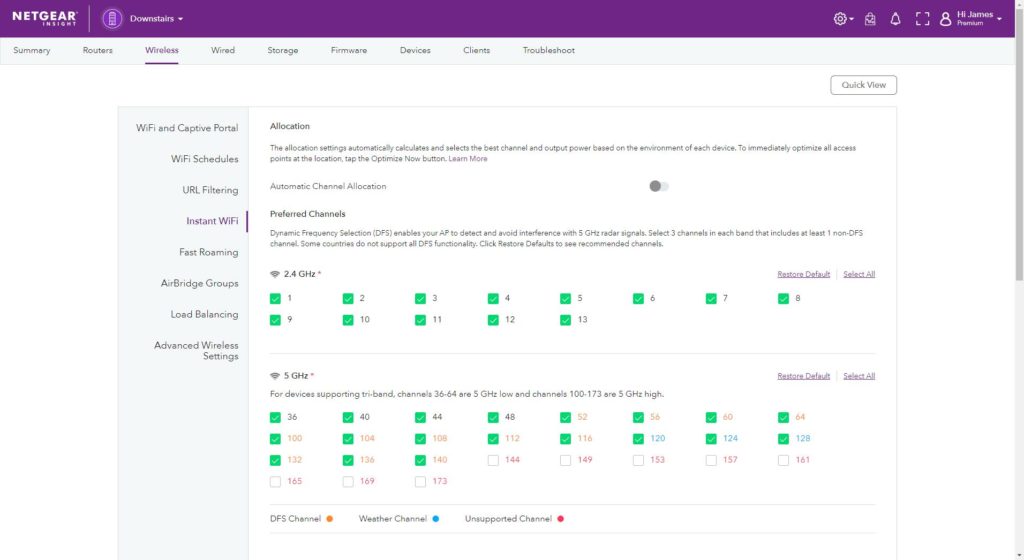Expand the Hi James account dropdown arrow
The height and width of the screenshot is (560, 1024).
tap(999, 19)
